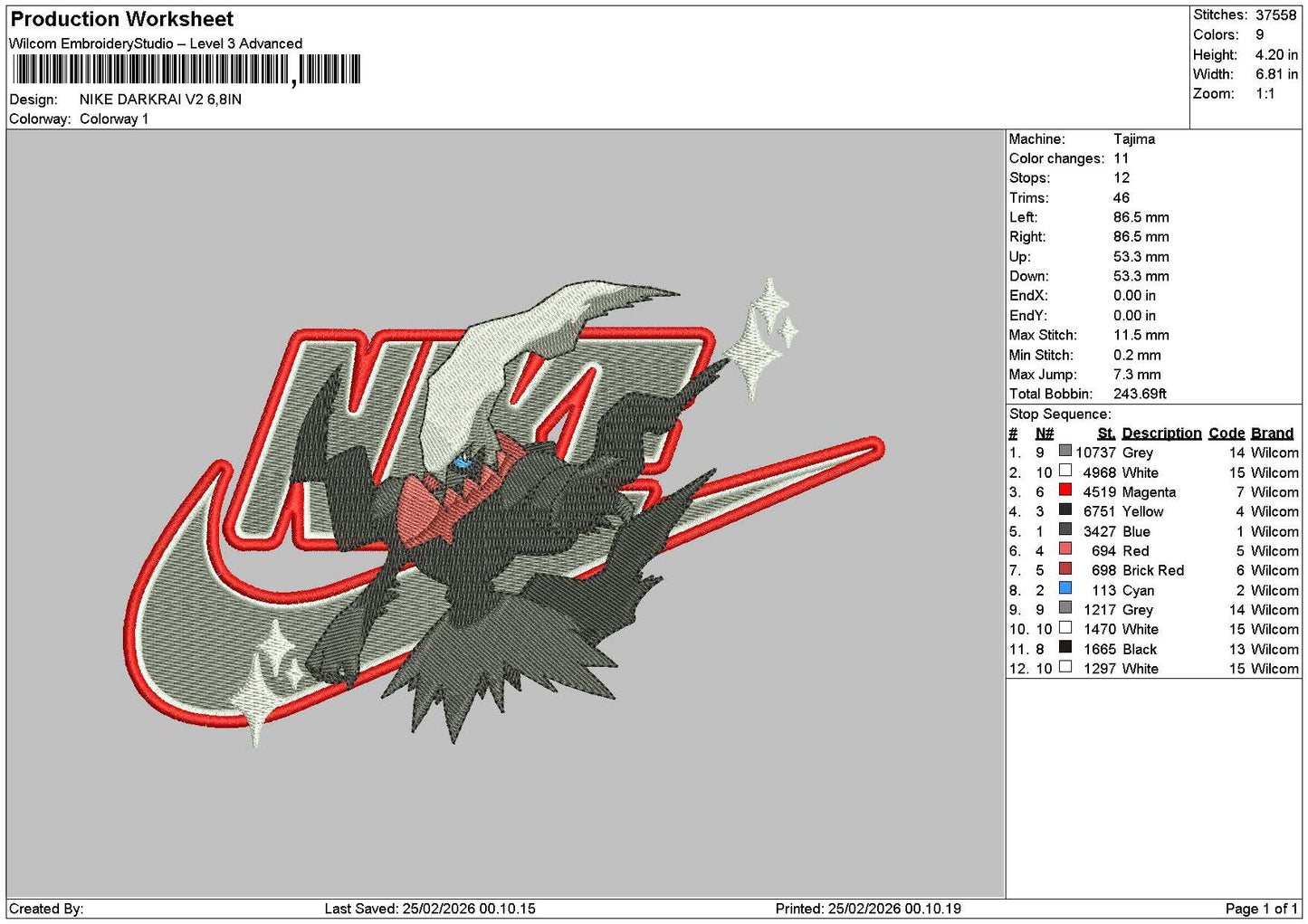Select the dark swatch beside 6751 Yellow

(x=1065, y=510)
